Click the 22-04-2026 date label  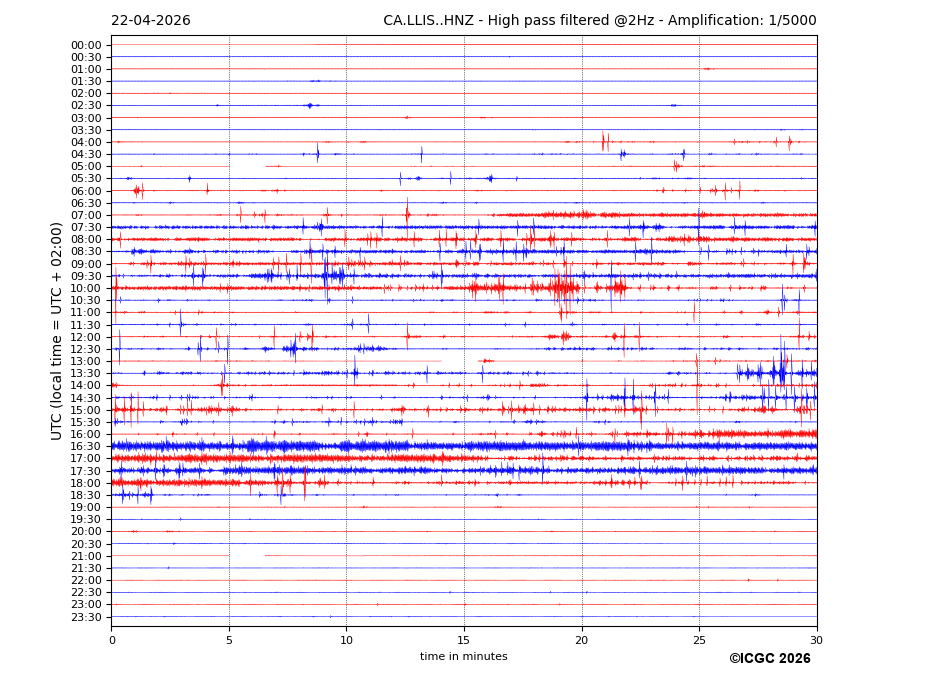click(150, 21)
